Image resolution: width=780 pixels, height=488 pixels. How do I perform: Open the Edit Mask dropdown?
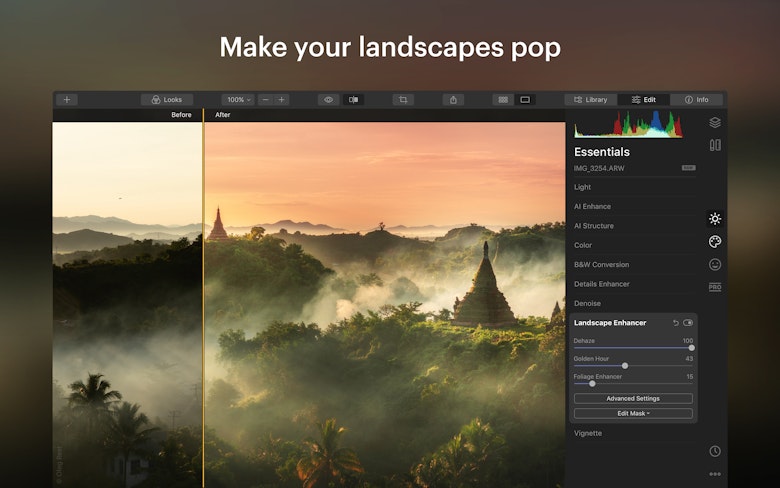[633, 413]
